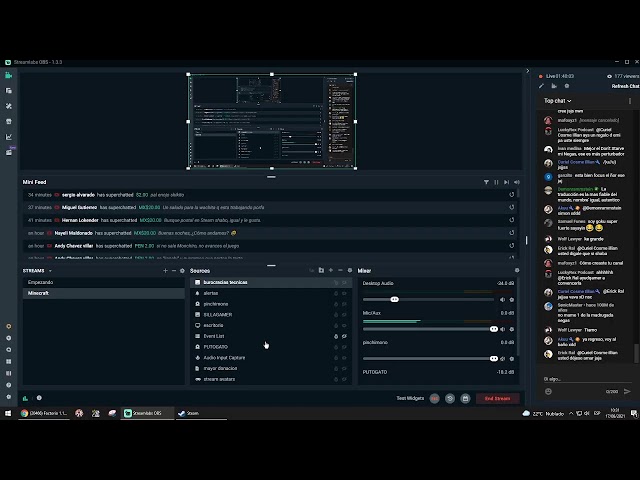Viewport: 640px width, 480px height.
Task: Toggle visibility of pinchimono source
Action: pyautogui.click(x=344, y=304)
